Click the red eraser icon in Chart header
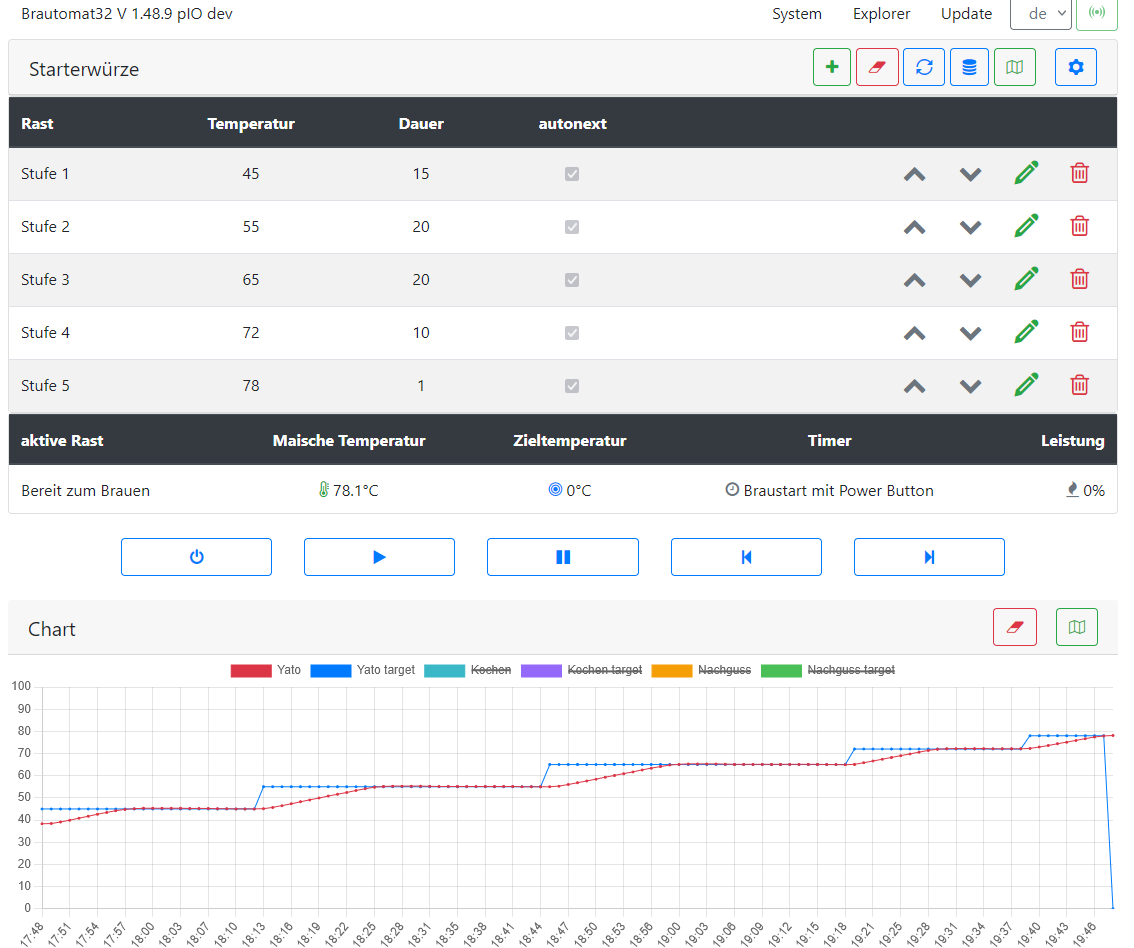 click(1015, 627)
